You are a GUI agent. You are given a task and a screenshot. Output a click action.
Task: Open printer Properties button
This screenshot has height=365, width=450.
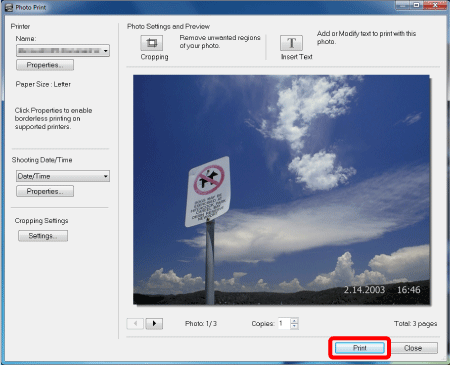(45, 65)
